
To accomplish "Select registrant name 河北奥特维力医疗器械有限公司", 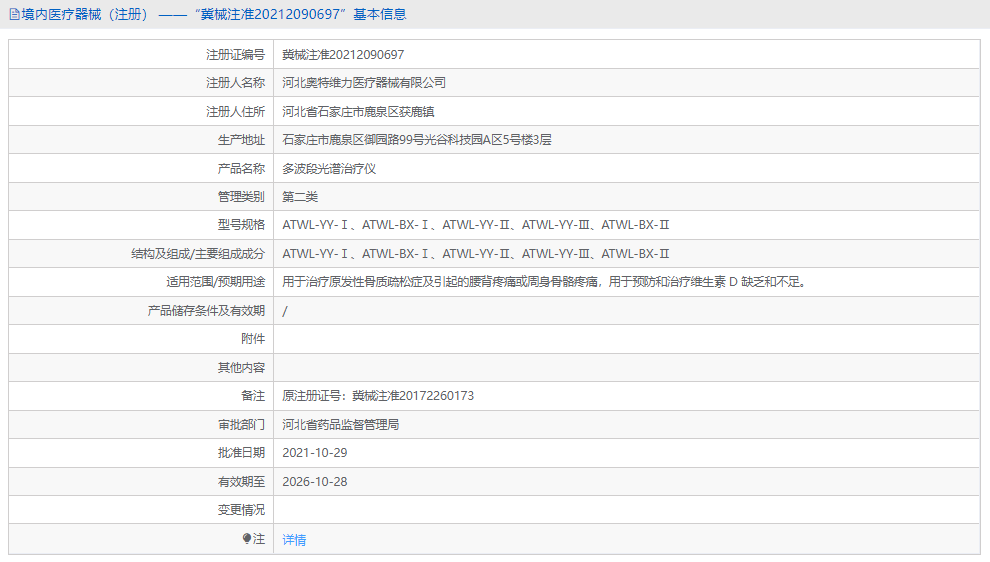I will tap(364, 83).
